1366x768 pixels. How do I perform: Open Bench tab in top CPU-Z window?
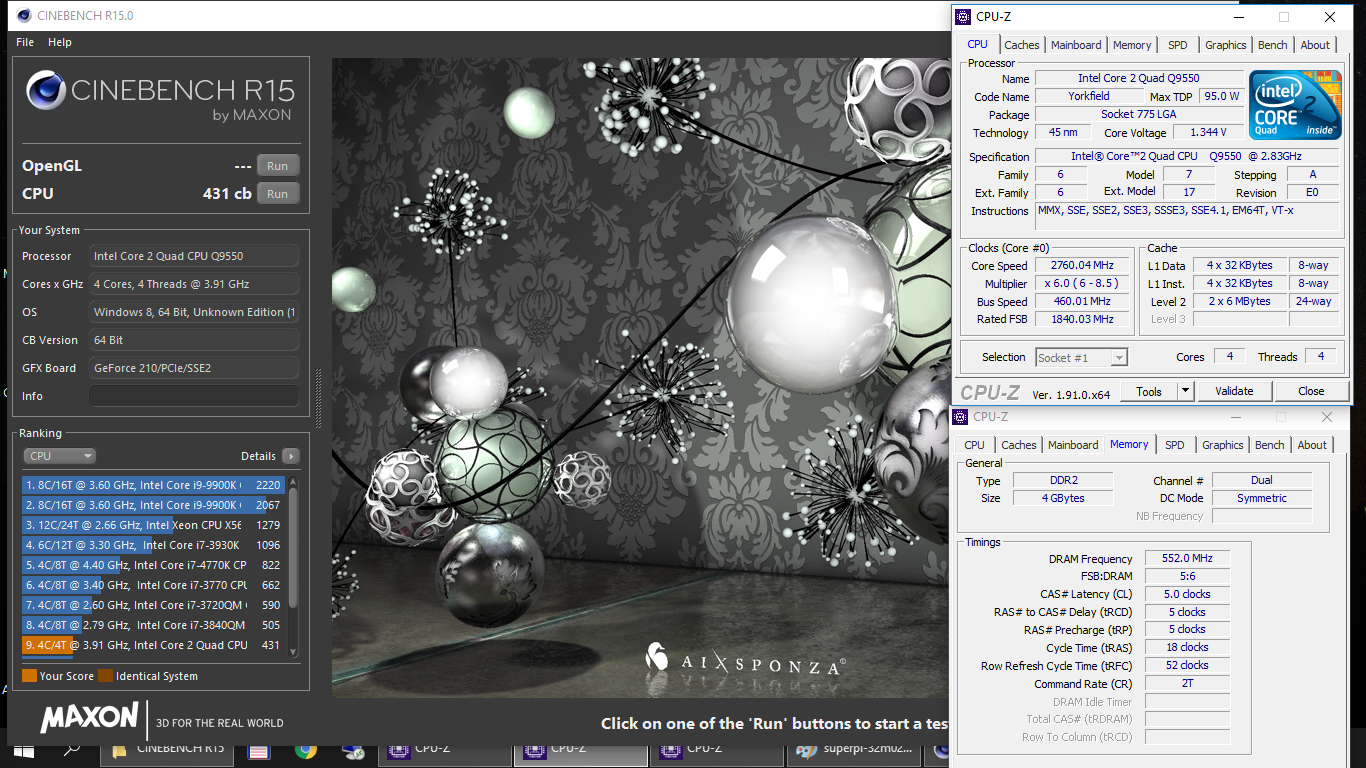pyautogui.click(x=1272, y=45)
